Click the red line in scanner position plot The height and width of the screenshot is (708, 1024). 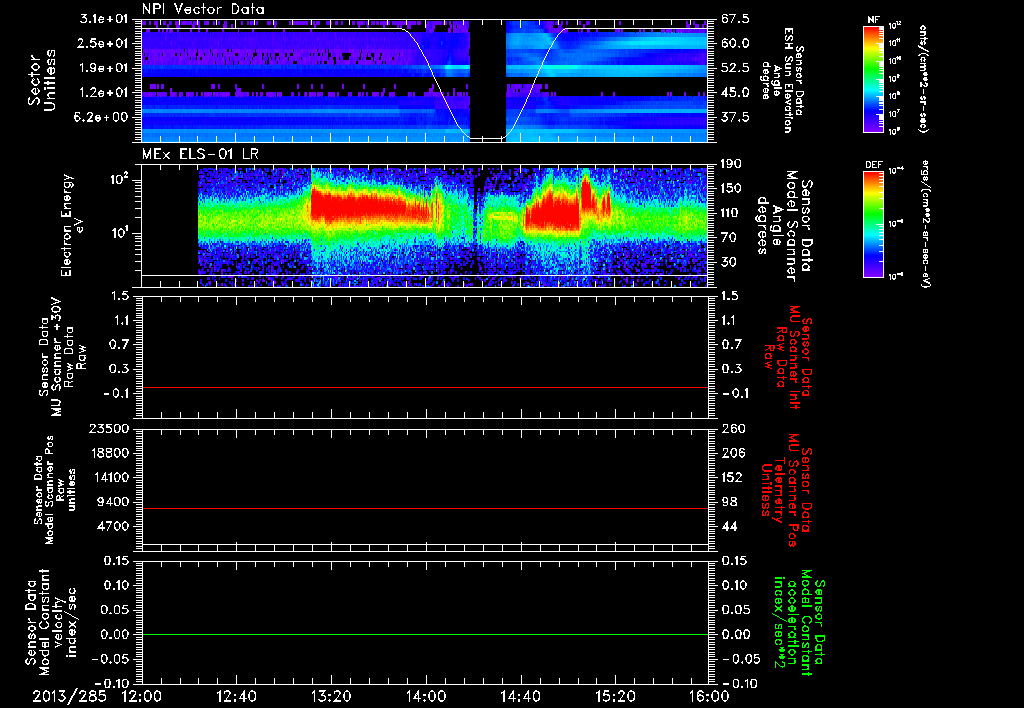coord(425,508)
